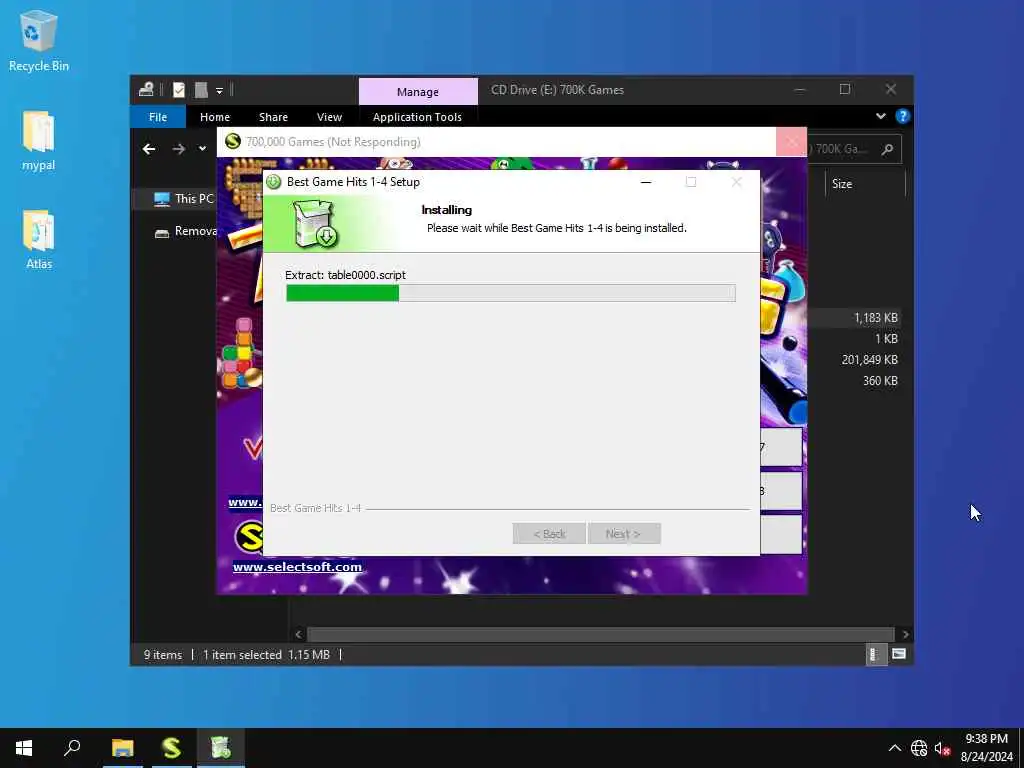Click Explorer New Folder quick access icon
1024x768 pixels.
(201, 90)
